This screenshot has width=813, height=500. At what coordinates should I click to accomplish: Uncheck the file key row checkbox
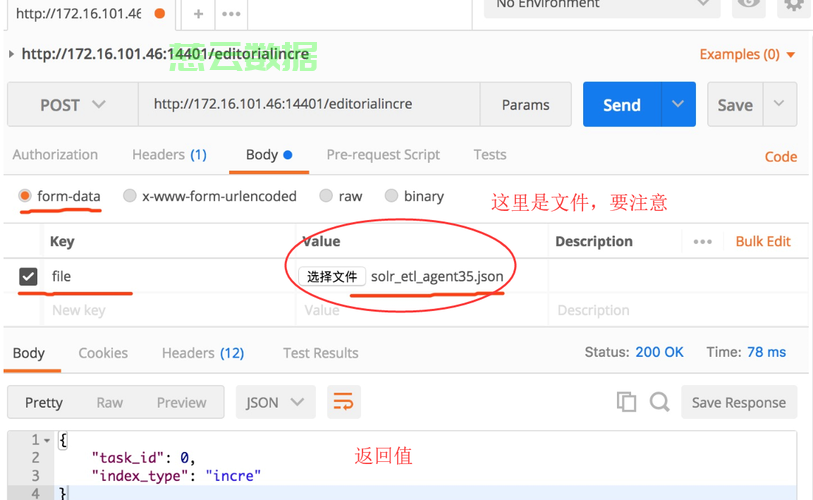(x=28, y=276)
